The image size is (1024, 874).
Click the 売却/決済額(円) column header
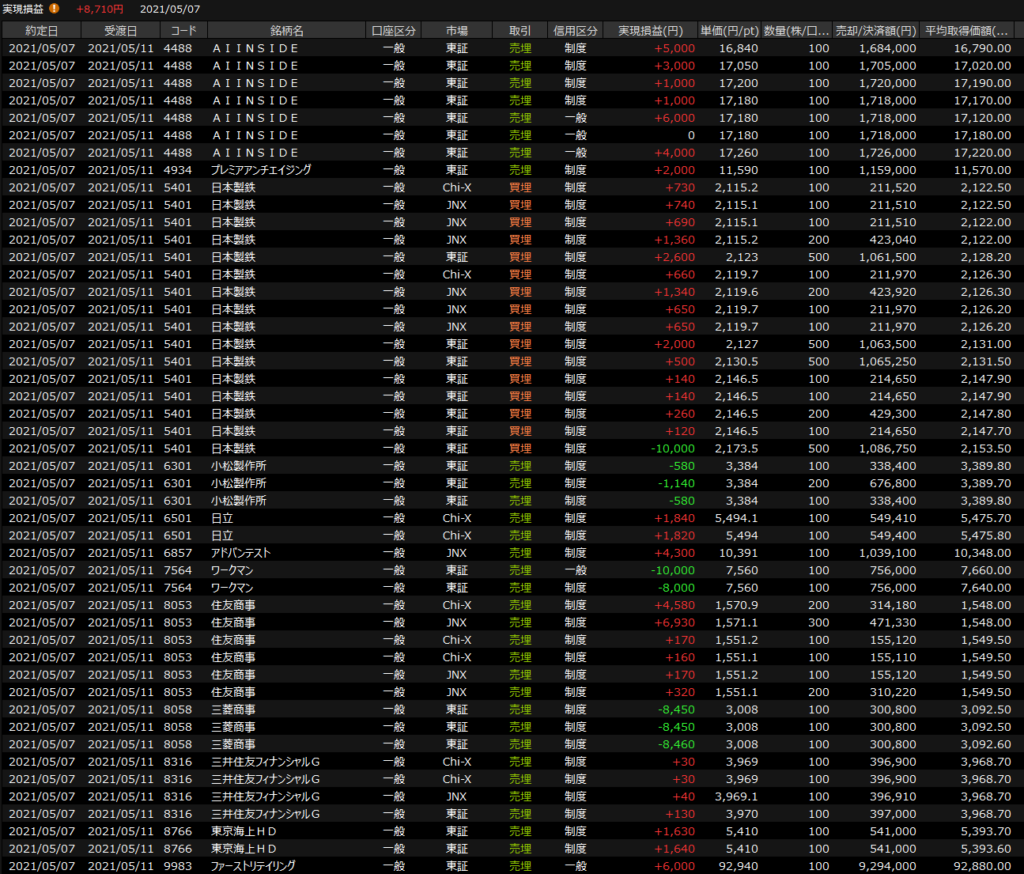tap(877, 31)
